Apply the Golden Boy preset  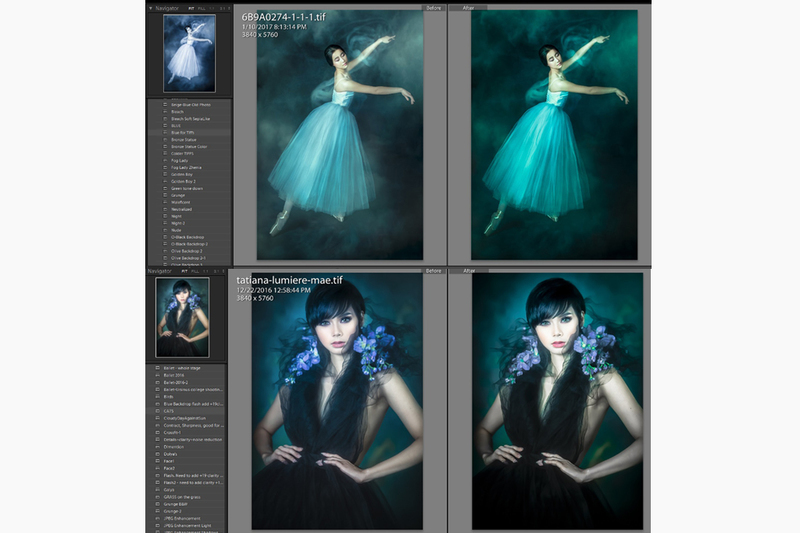(182, 174)
